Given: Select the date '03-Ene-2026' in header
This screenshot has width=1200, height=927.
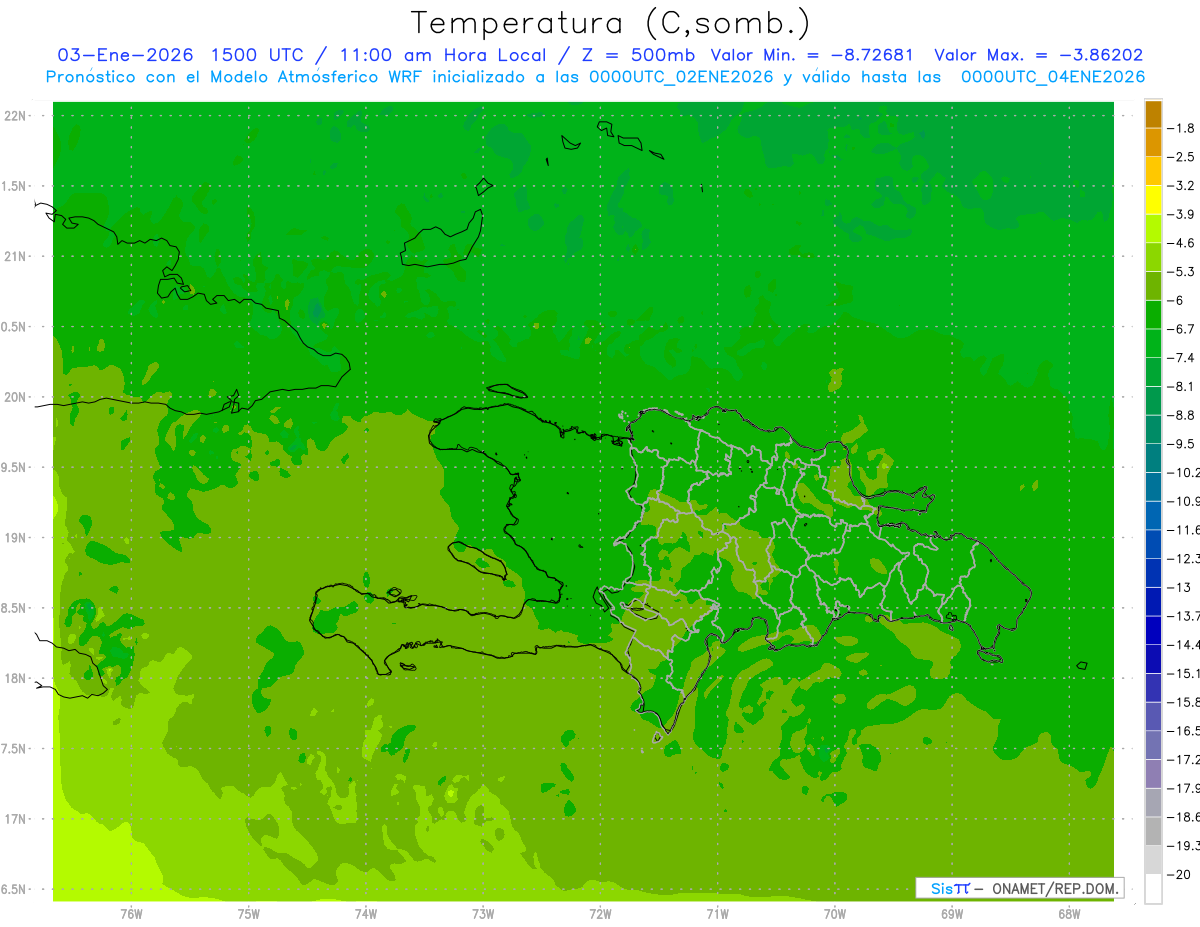Looking at the screenshot, I should [x=125, y=55].
